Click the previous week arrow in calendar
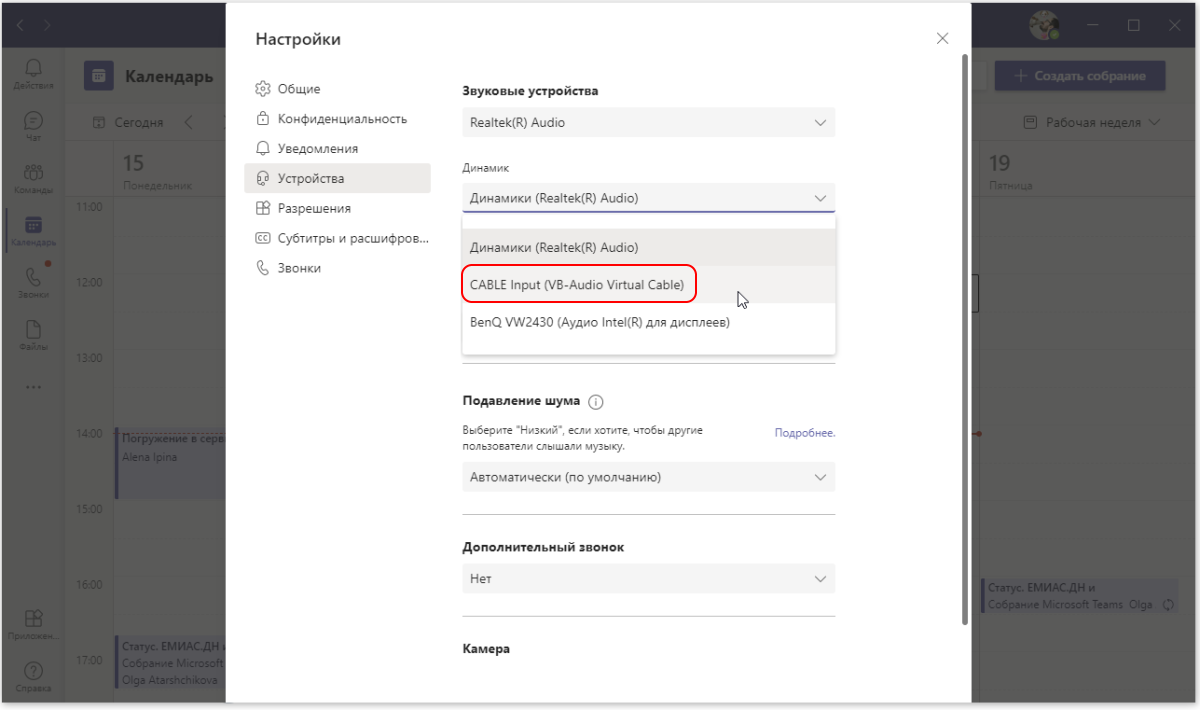This screenshot has height=710, width=1200. coord(188,122)
